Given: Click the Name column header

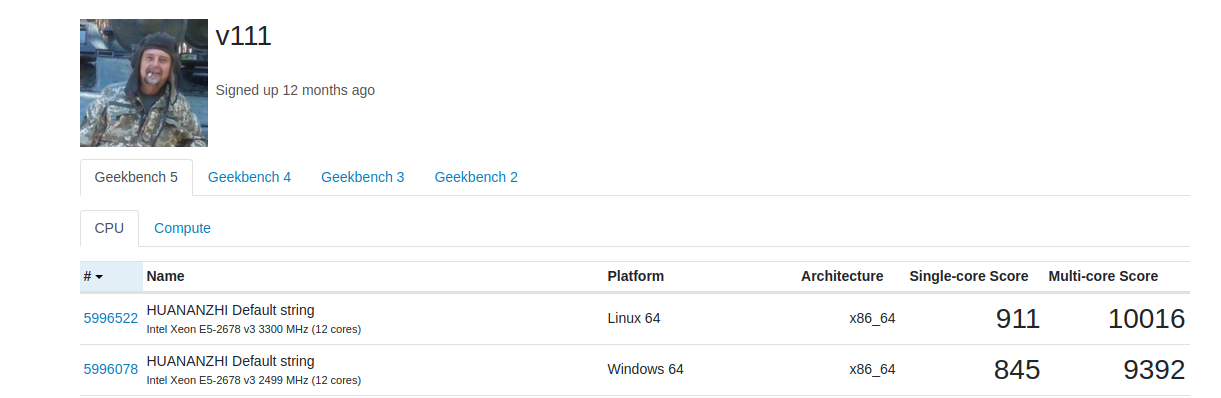Looking at the screenshot, I should coord(165,276).
